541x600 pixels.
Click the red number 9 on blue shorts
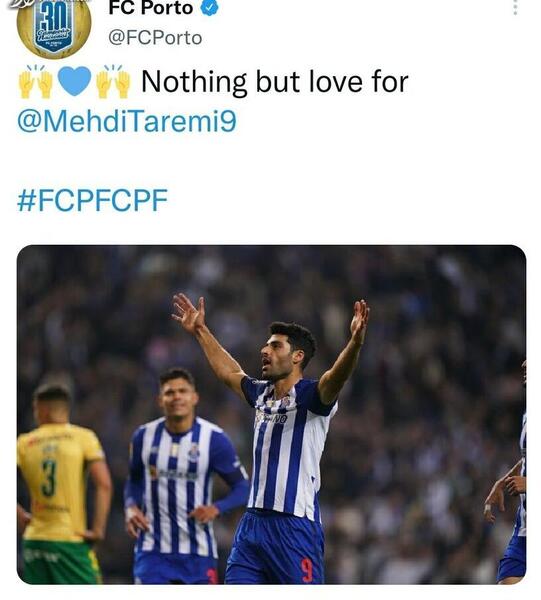[306, 571]
